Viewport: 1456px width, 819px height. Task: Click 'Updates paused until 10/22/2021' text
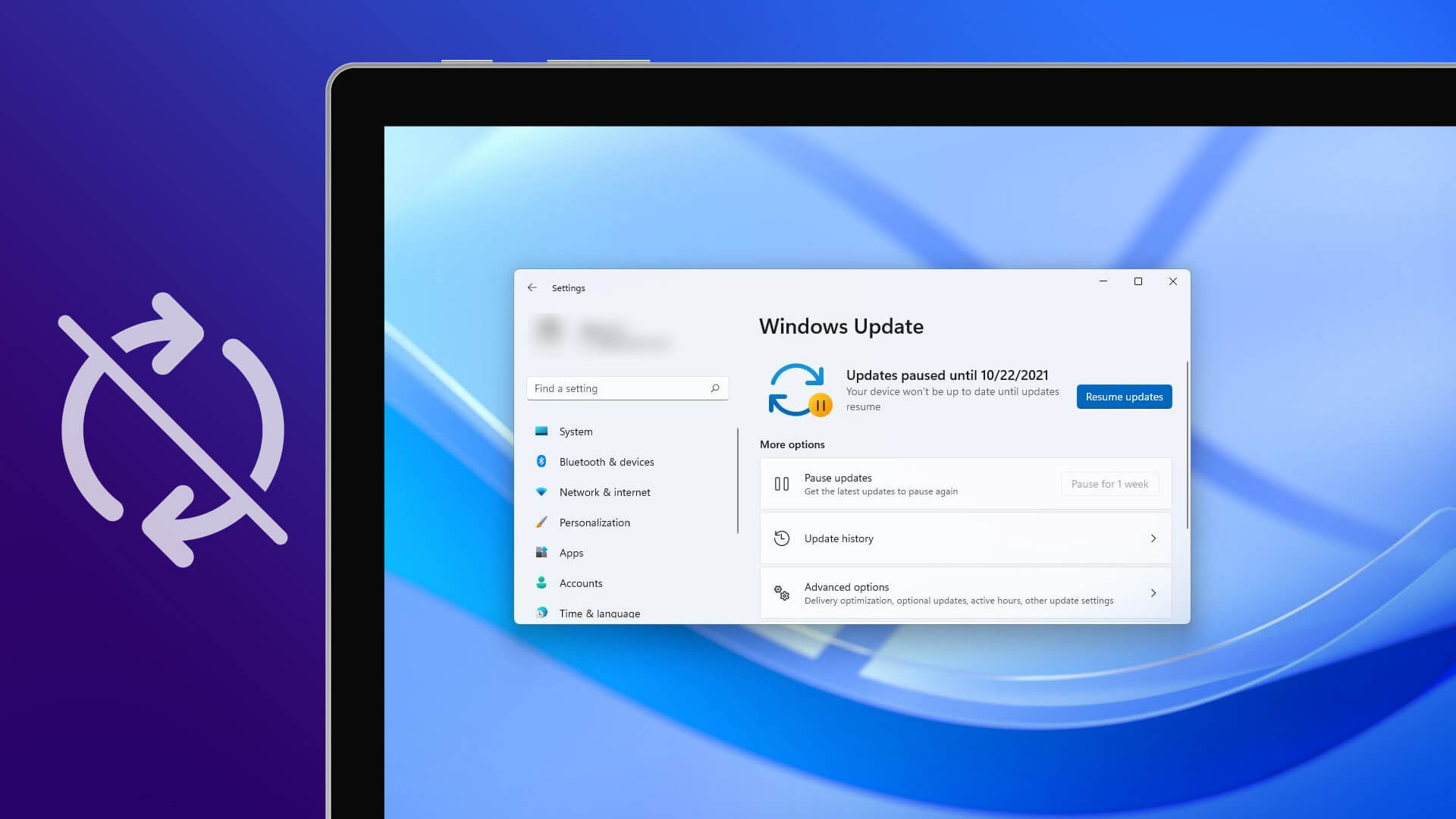(947, 375)
